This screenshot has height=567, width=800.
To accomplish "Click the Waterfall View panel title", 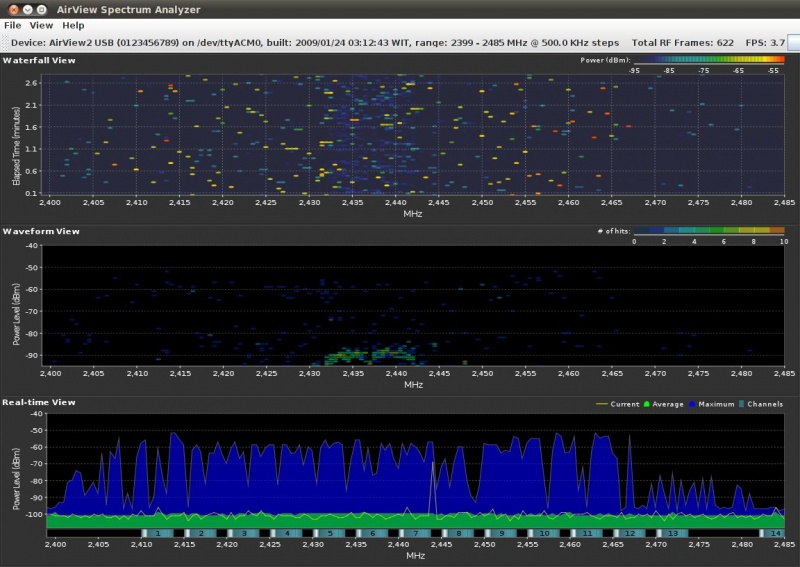I will (39, 60).
